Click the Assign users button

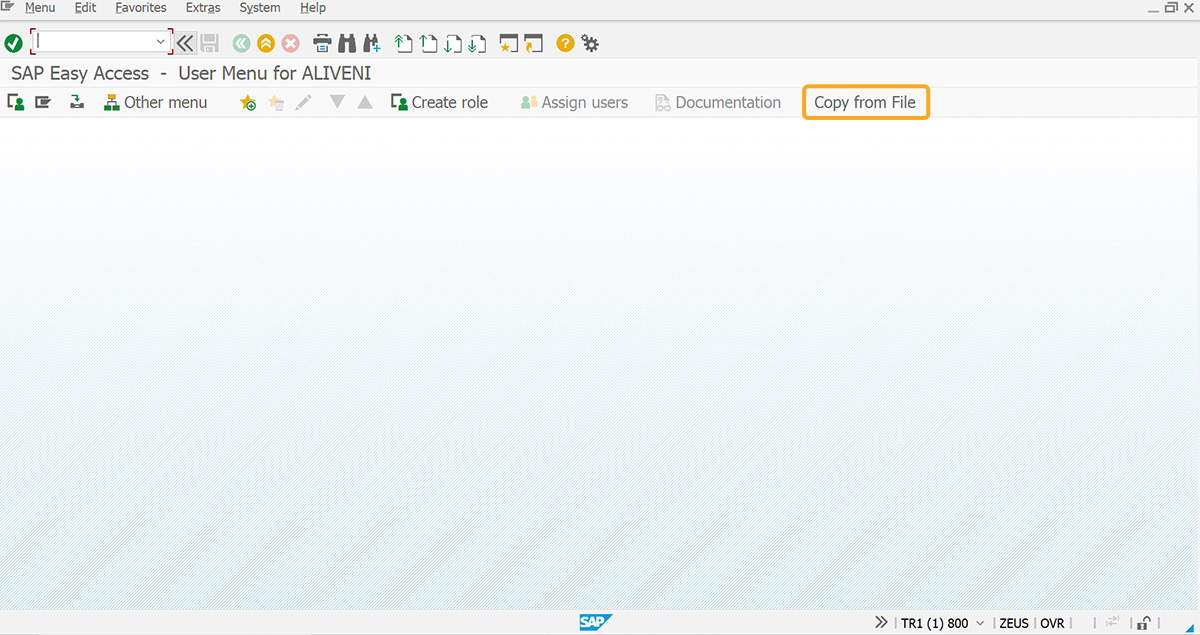tap(574, 102)
